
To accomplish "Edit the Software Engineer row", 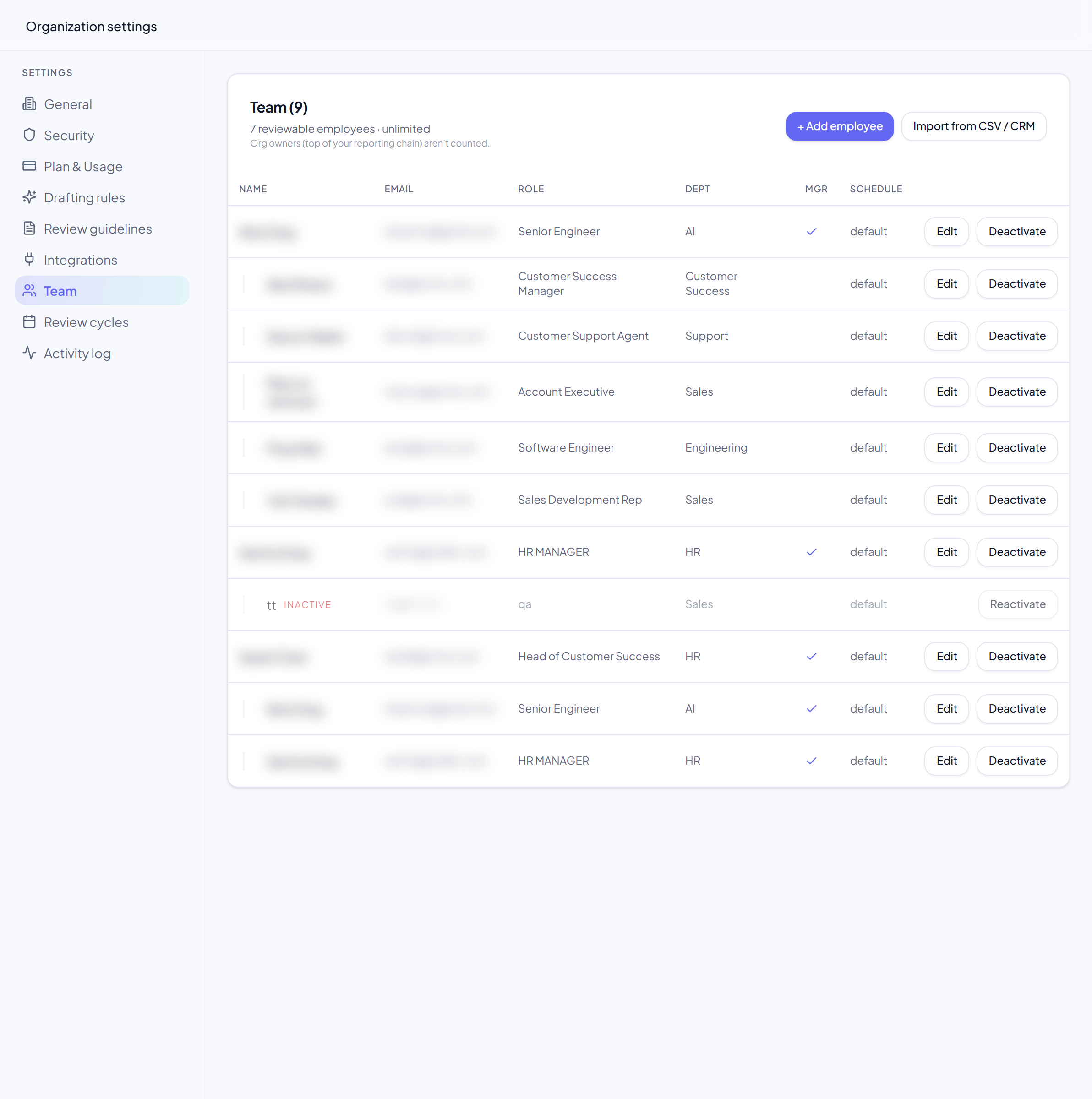I will tap(946, 448).
